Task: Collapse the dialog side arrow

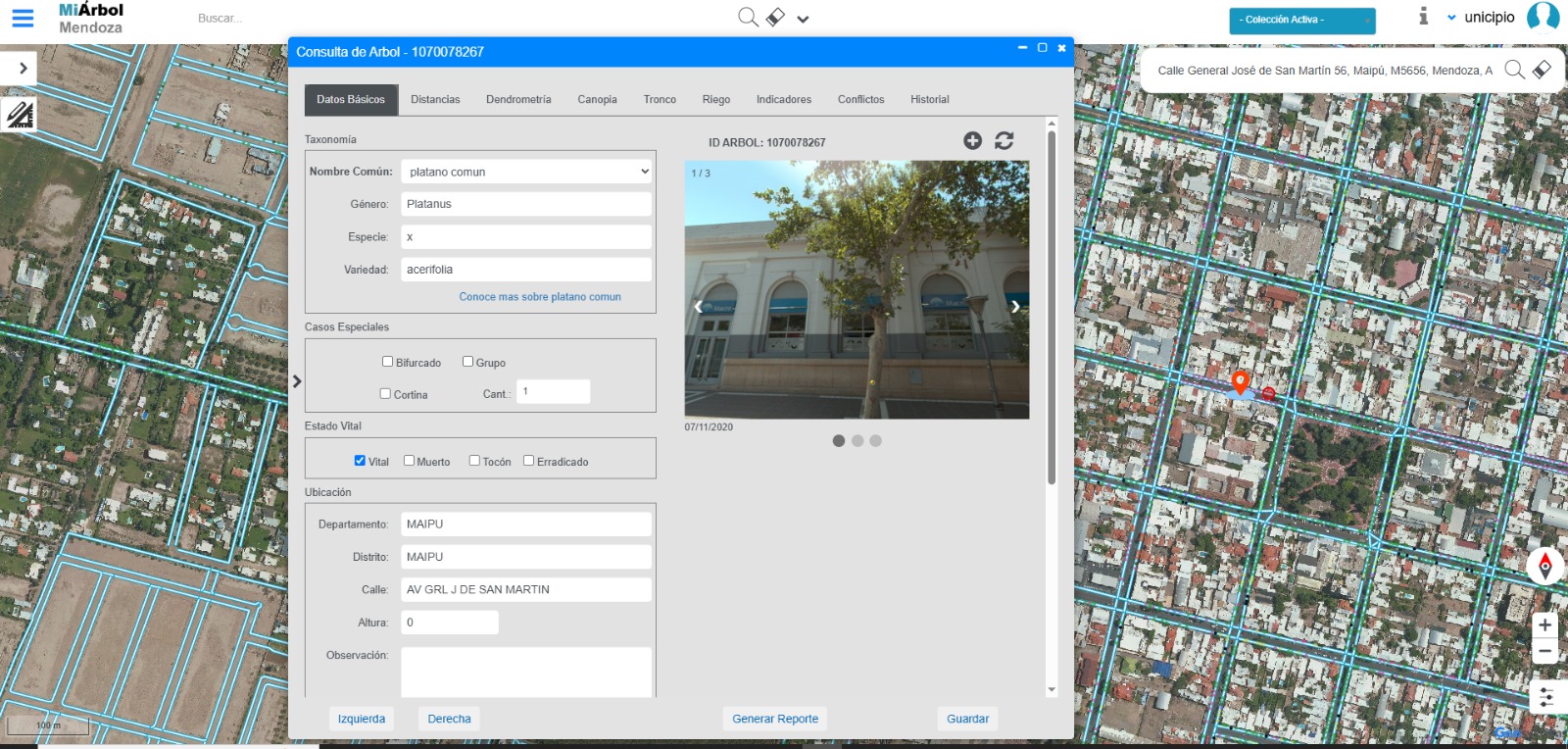Action: click(297, 381)
